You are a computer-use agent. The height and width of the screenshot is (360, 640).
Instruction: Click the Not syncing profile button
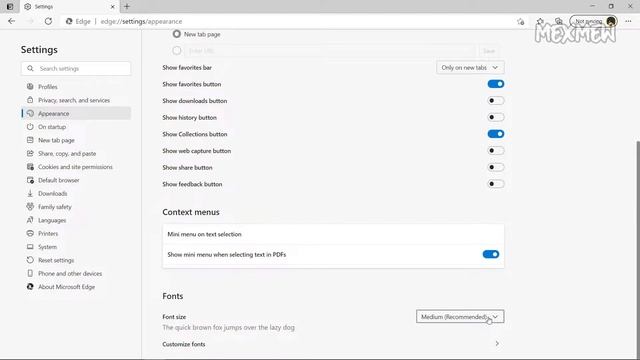click(593, 21)
